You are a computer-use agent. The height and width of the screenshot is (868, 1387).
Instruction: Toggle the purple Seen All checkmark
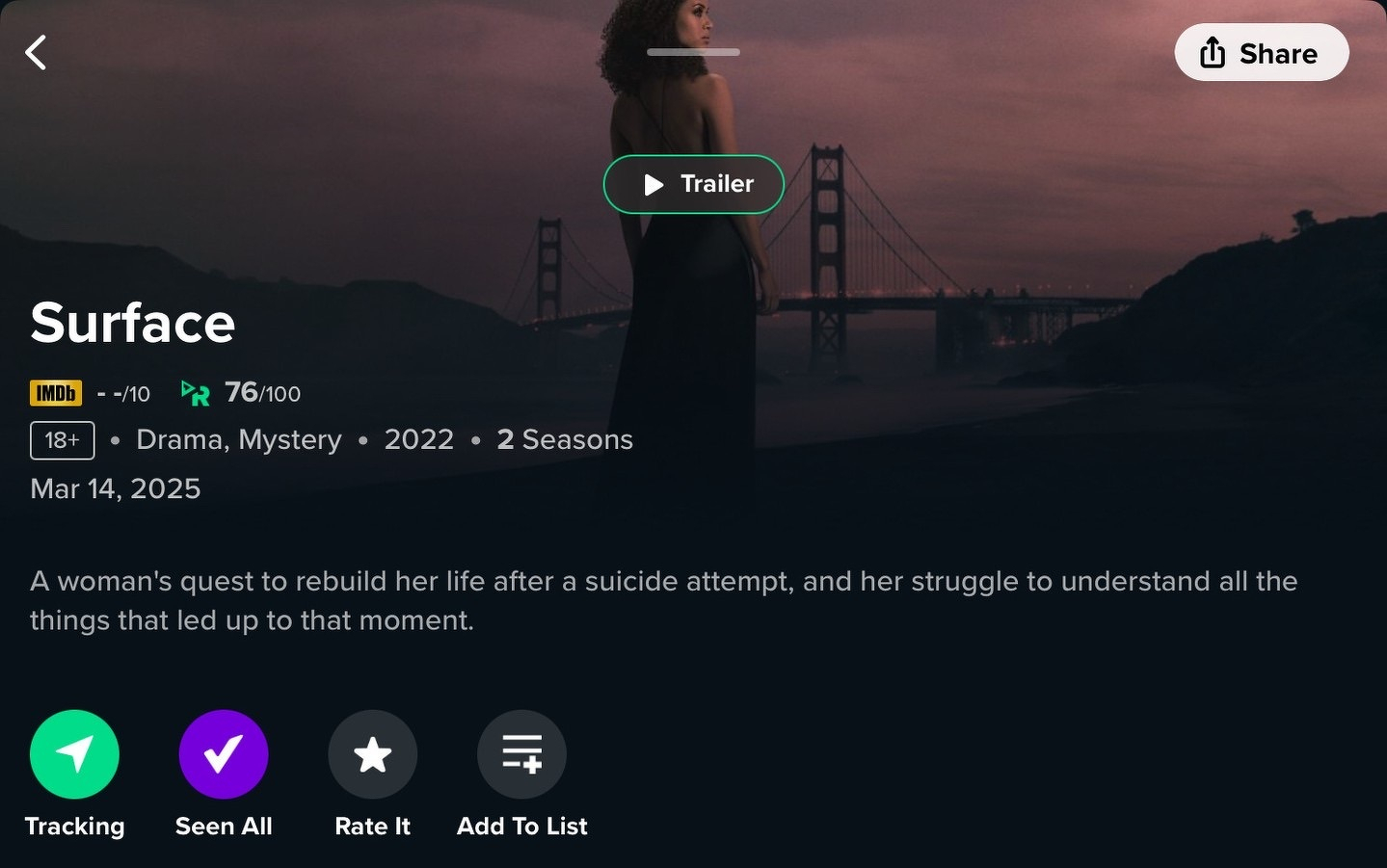224,754
